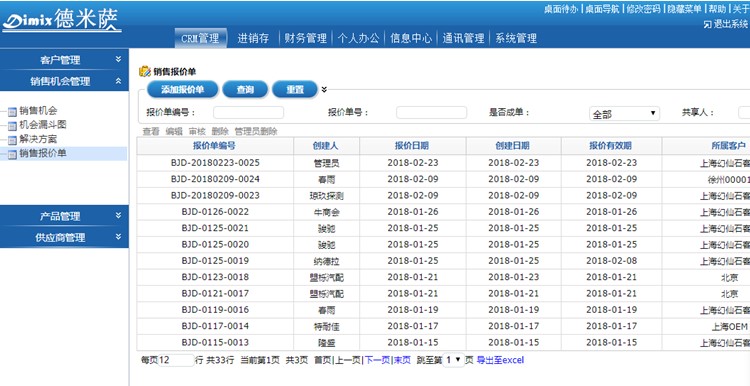Click the icon beside 解决方案 tree item
The width and height of the screenshot is (750, 386).
tap(12, 141)
